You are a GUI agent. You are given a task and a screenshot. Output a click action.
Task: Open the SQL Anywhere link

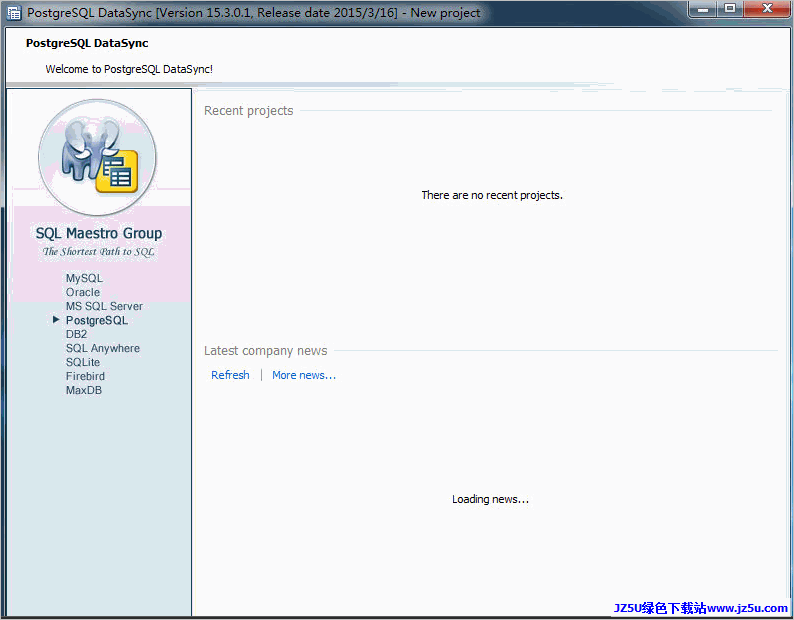point(103,348)
